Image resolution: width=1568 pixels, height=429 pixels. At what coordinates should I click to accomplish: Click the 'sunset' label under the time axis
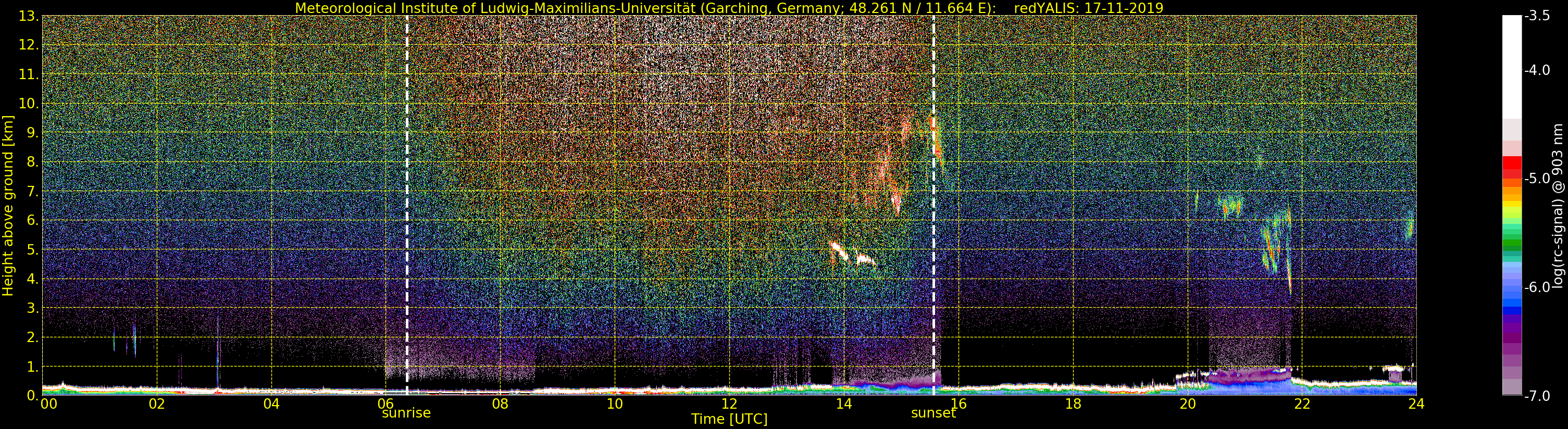pyautogui.click(x=933, y=413)
